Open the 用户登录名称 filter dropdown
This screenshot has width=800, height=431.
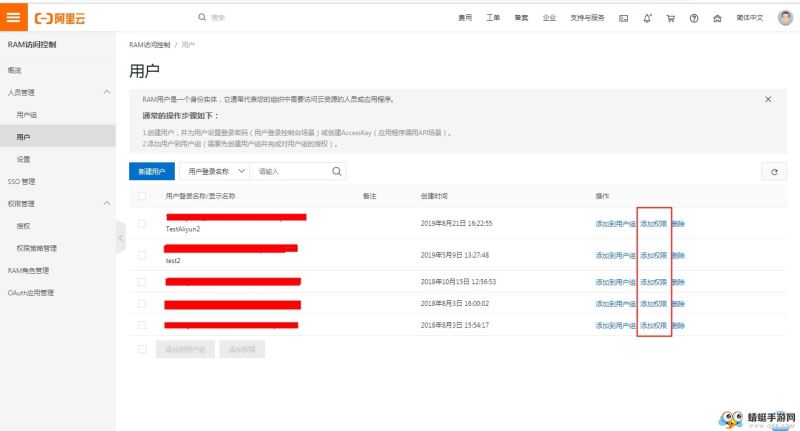[x=214, y=171]
